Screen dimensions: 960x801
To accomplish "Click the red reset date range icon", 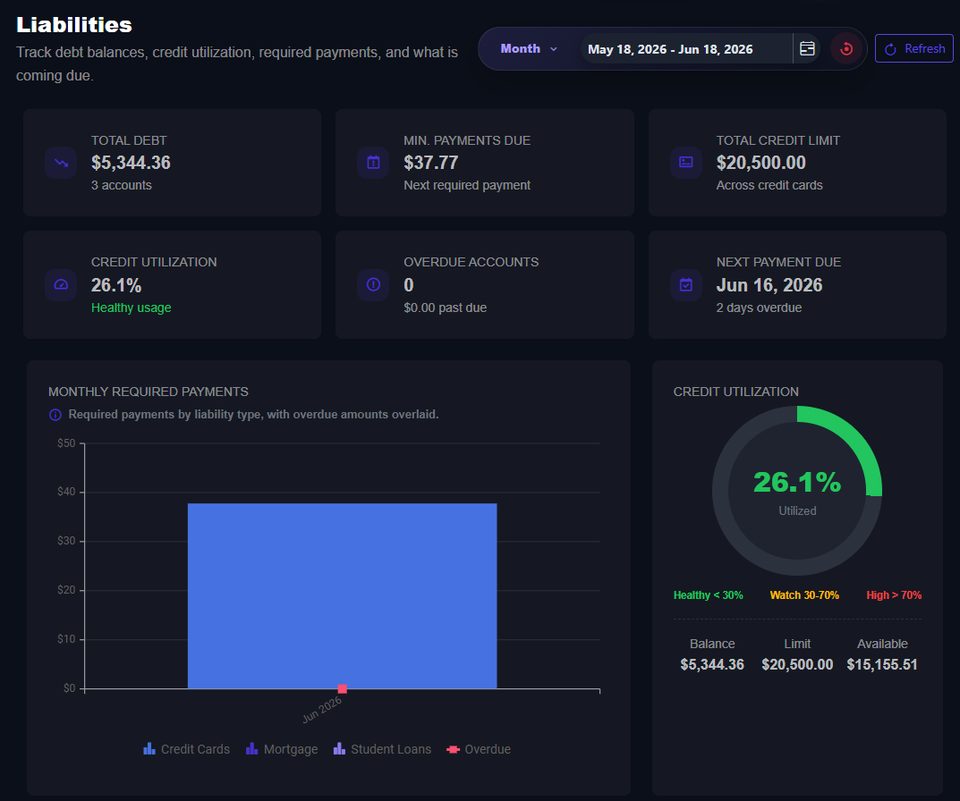I will pyautogui.click(x=846, y=49).
